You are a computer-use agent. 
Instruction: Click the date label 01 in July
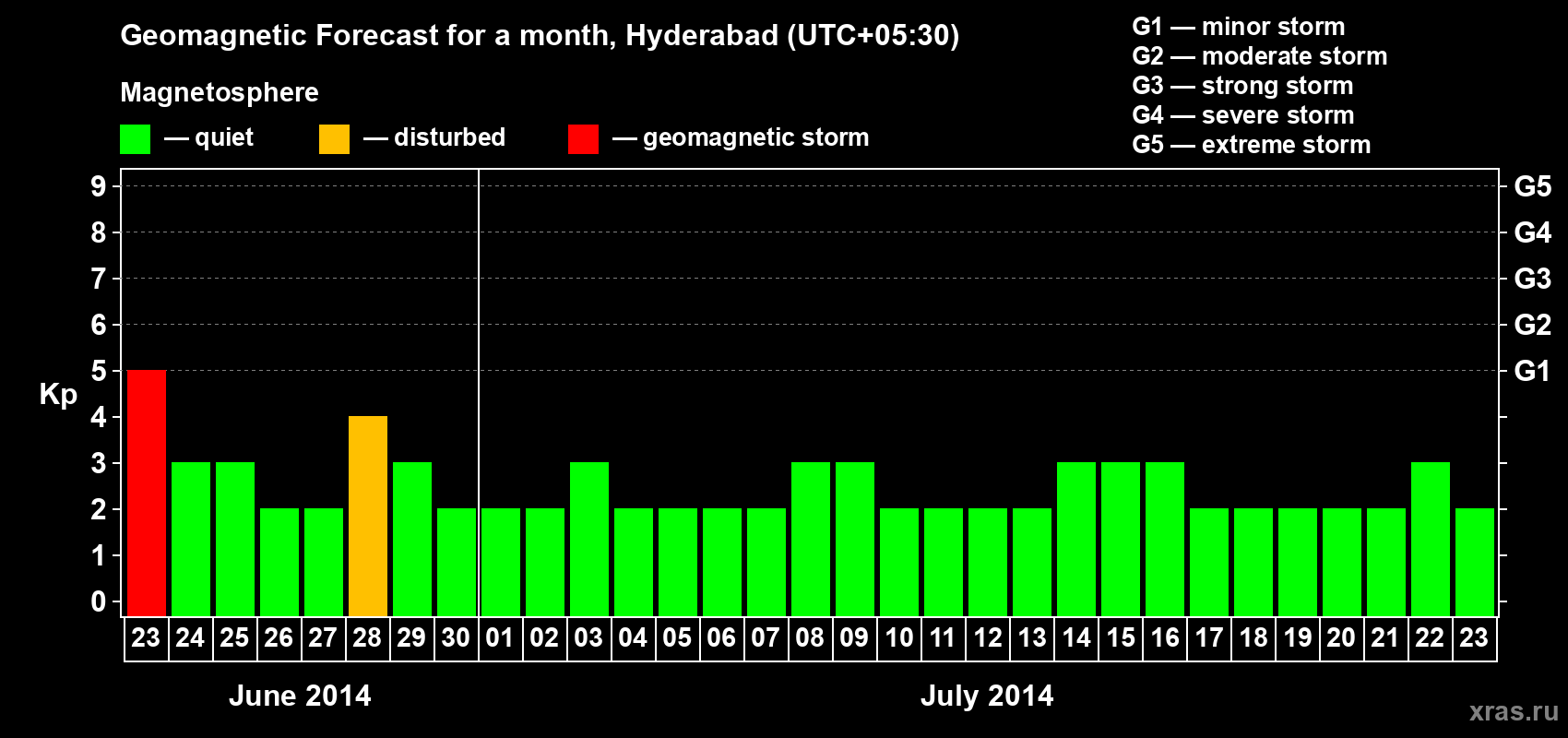point(500,637)
